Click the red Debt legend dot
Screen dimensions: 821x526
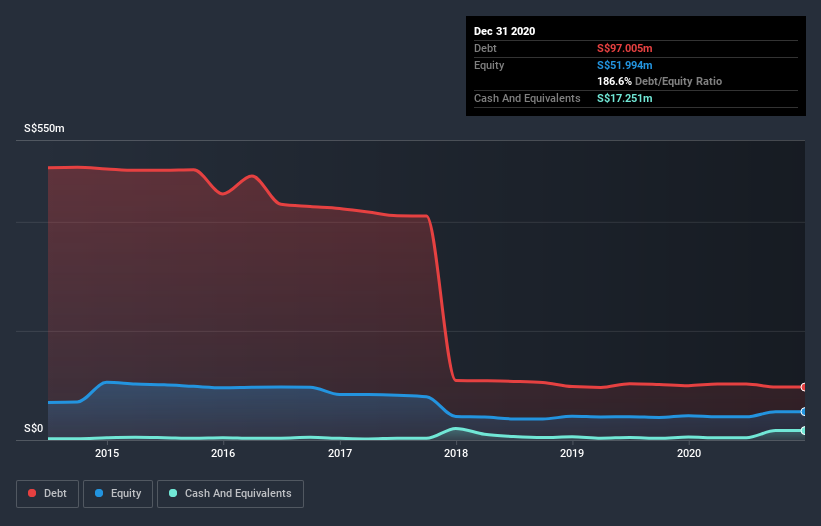click(32, 493)
